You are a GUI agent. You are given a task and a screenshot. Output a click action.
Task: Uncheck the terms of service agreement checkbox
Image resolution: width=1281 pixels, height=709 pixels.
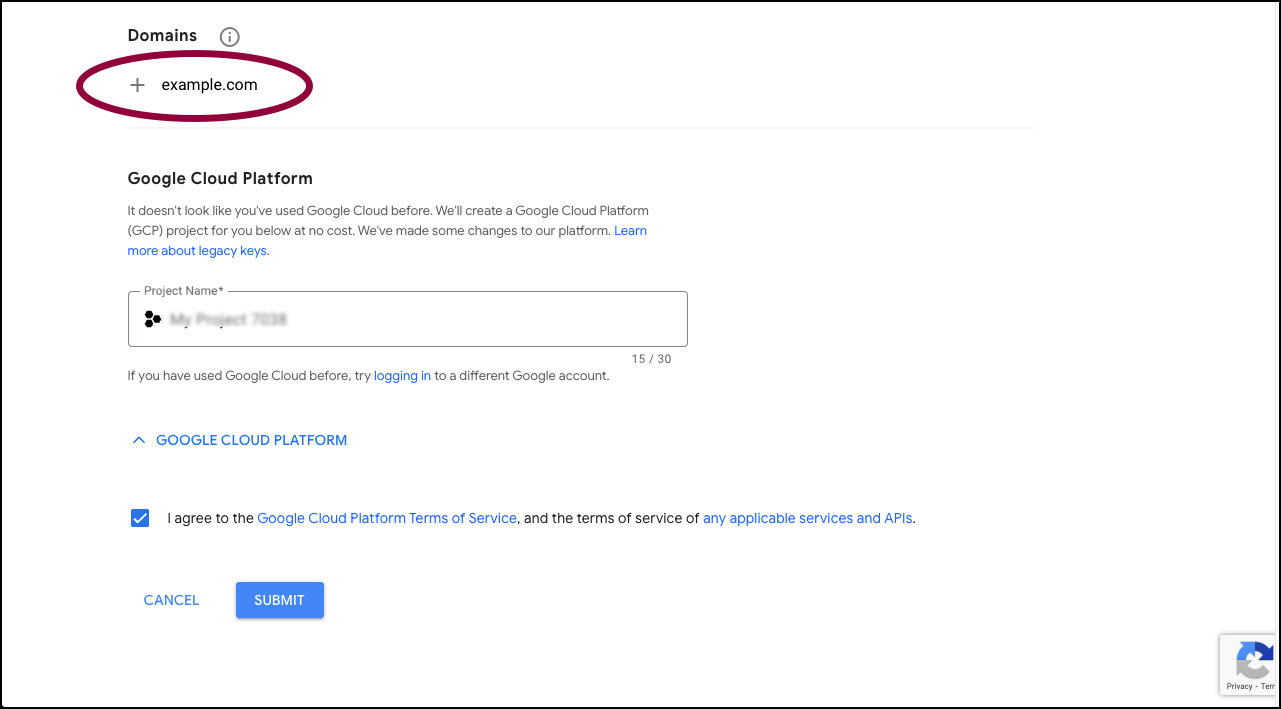140,518
